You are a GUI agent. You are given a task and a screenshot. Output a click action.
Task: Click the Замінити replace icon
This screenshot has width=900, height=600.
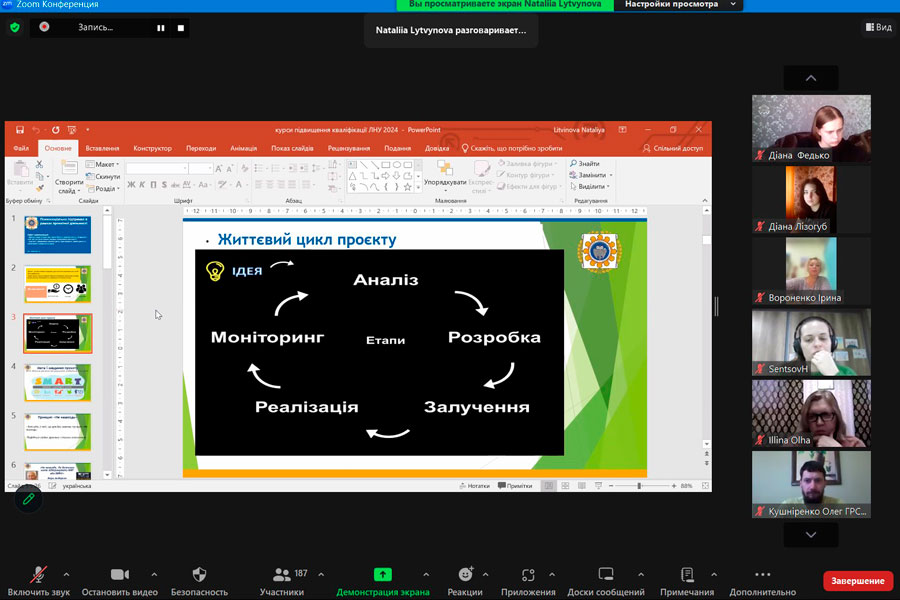click(573, 175)
